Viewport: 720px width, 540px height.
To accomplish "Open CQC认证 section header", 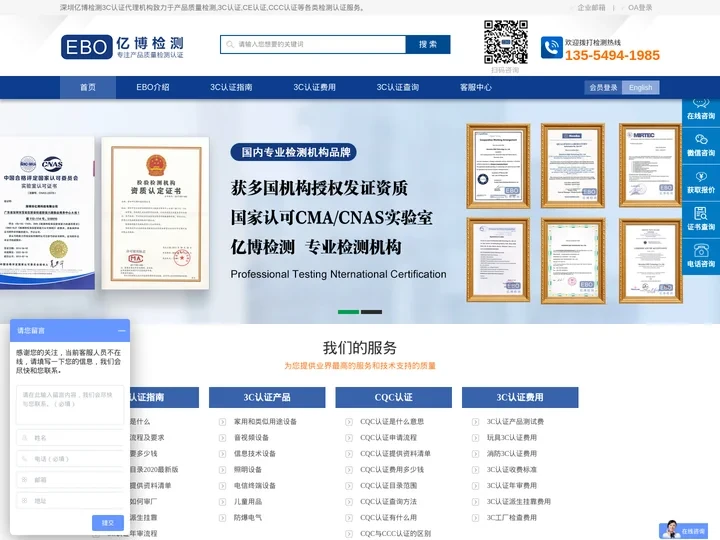I will 394,397.
